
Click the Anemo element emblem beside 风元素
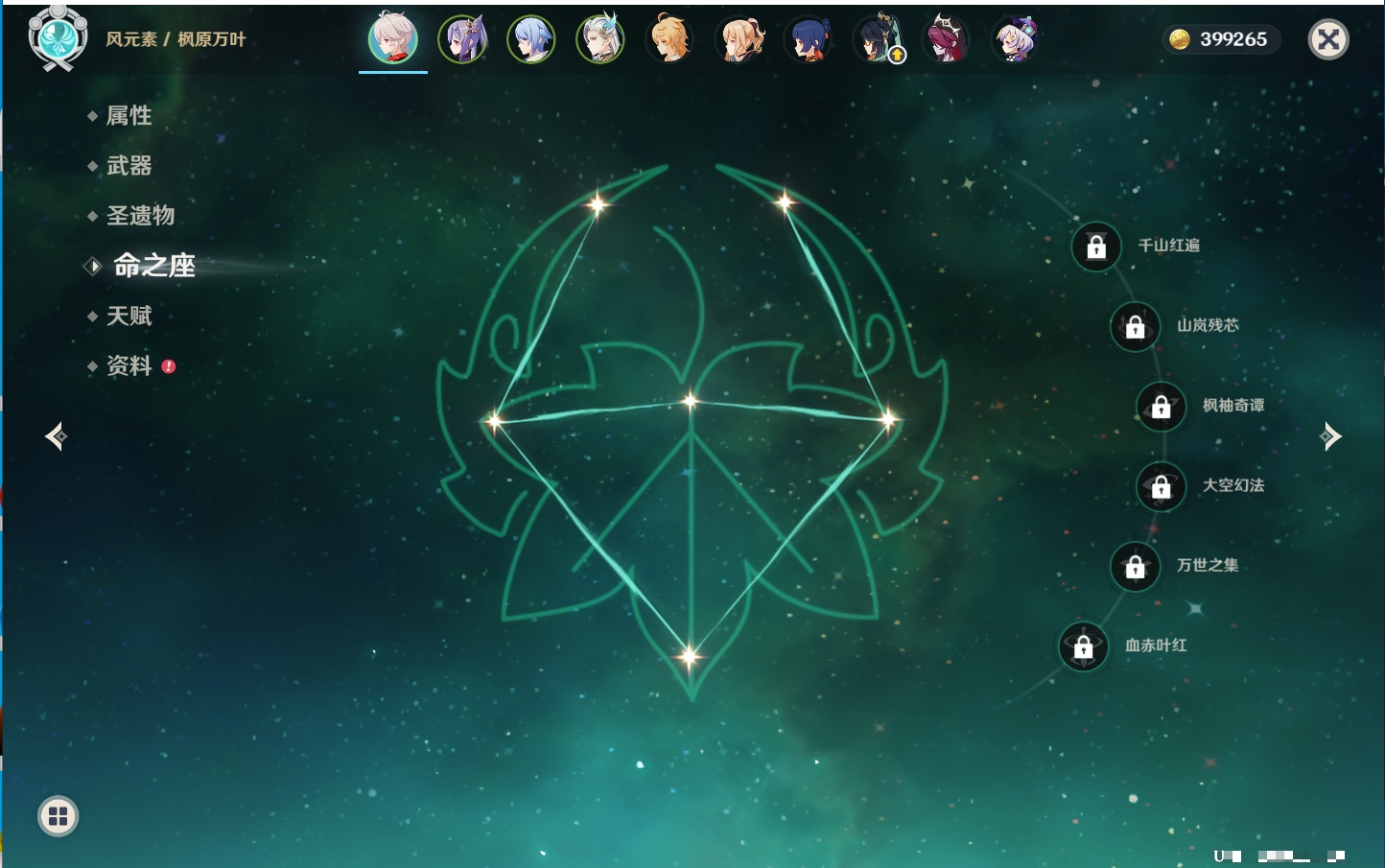click(x=58, y=38)
